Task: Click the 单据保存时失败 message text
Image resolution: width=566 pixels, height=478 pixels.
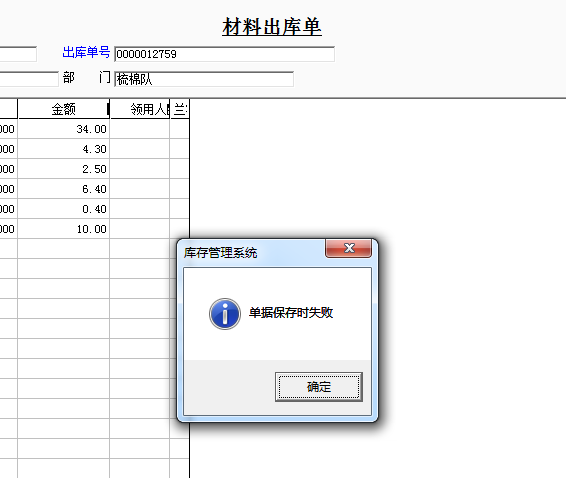Action: coord(291,313)
